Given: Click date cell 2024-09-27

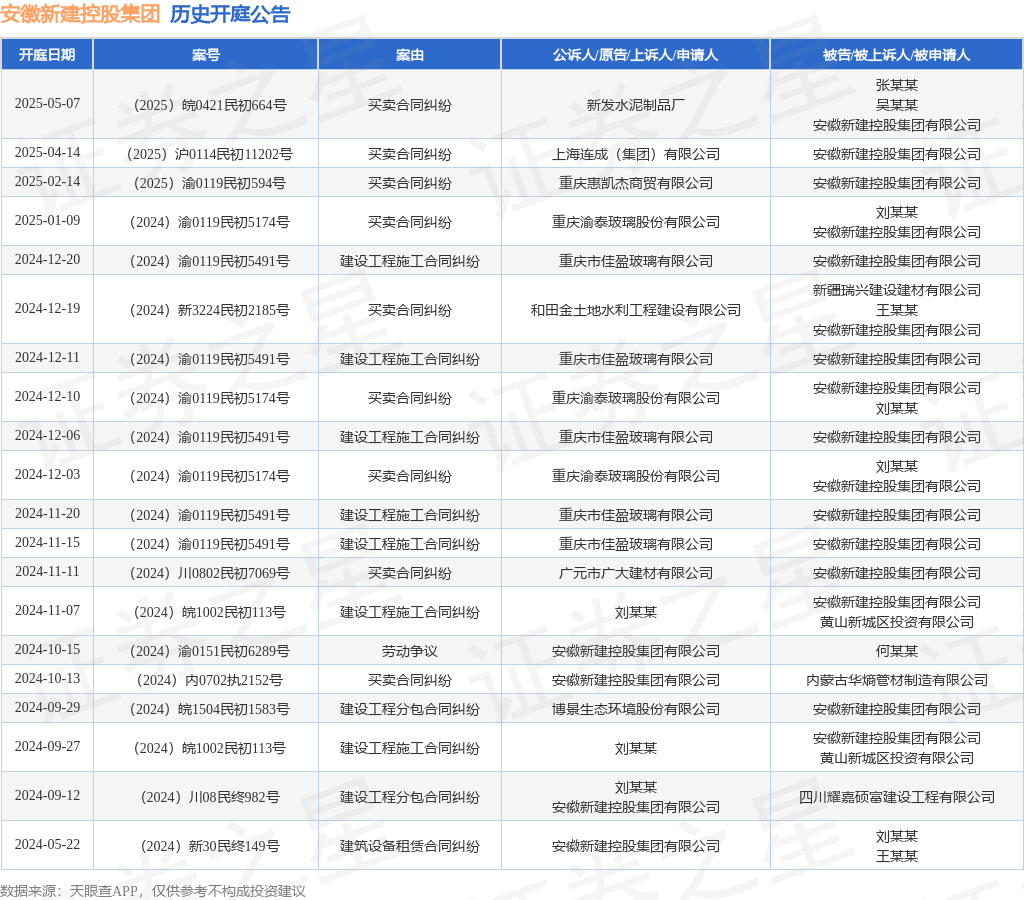Looking at the screenshot, I should [47, 747].
